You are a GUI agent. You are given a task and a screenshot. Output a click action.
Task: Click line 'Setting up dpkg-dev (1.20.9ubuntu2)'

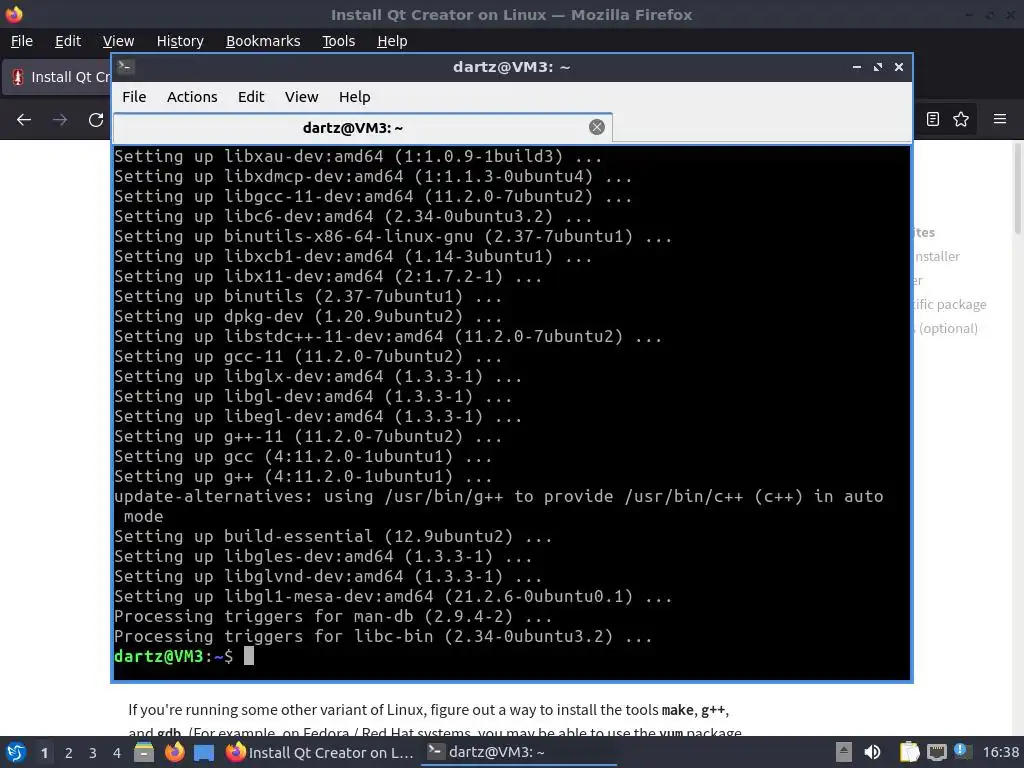pyautogui.click(x=308, y=317)
